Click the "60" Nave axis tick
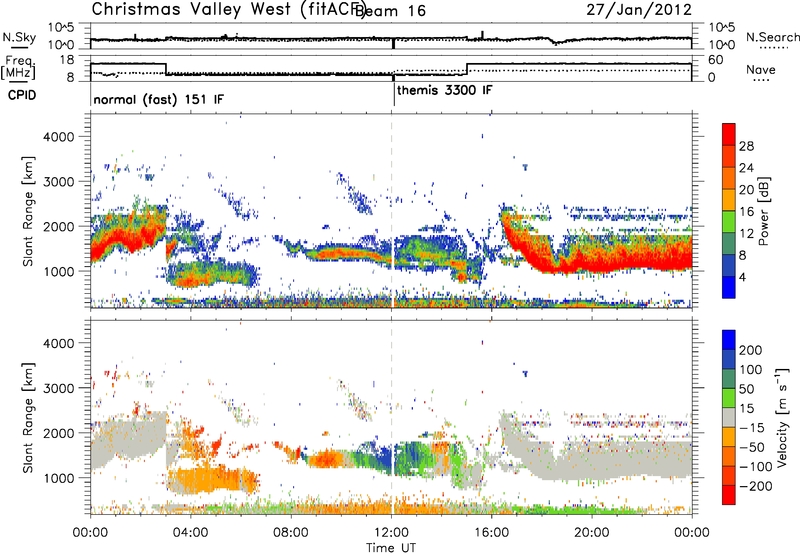The image size is (800, 554). (716, 60)
